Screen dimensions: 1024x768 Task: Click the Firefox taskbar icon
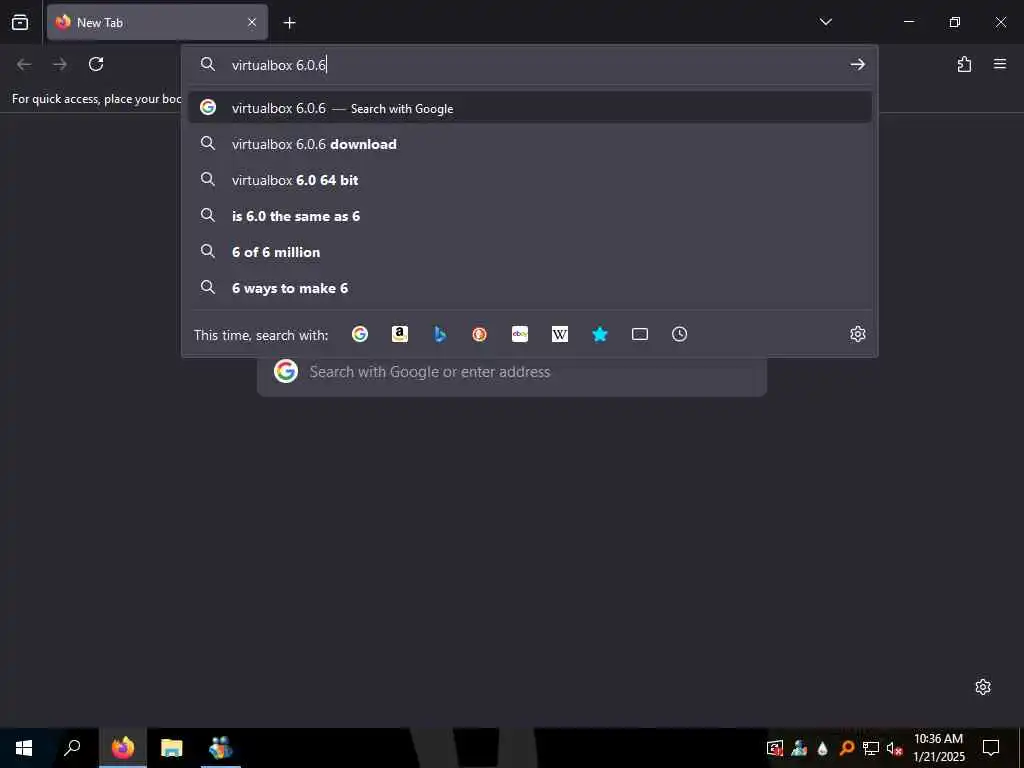(x=123, y=748)
